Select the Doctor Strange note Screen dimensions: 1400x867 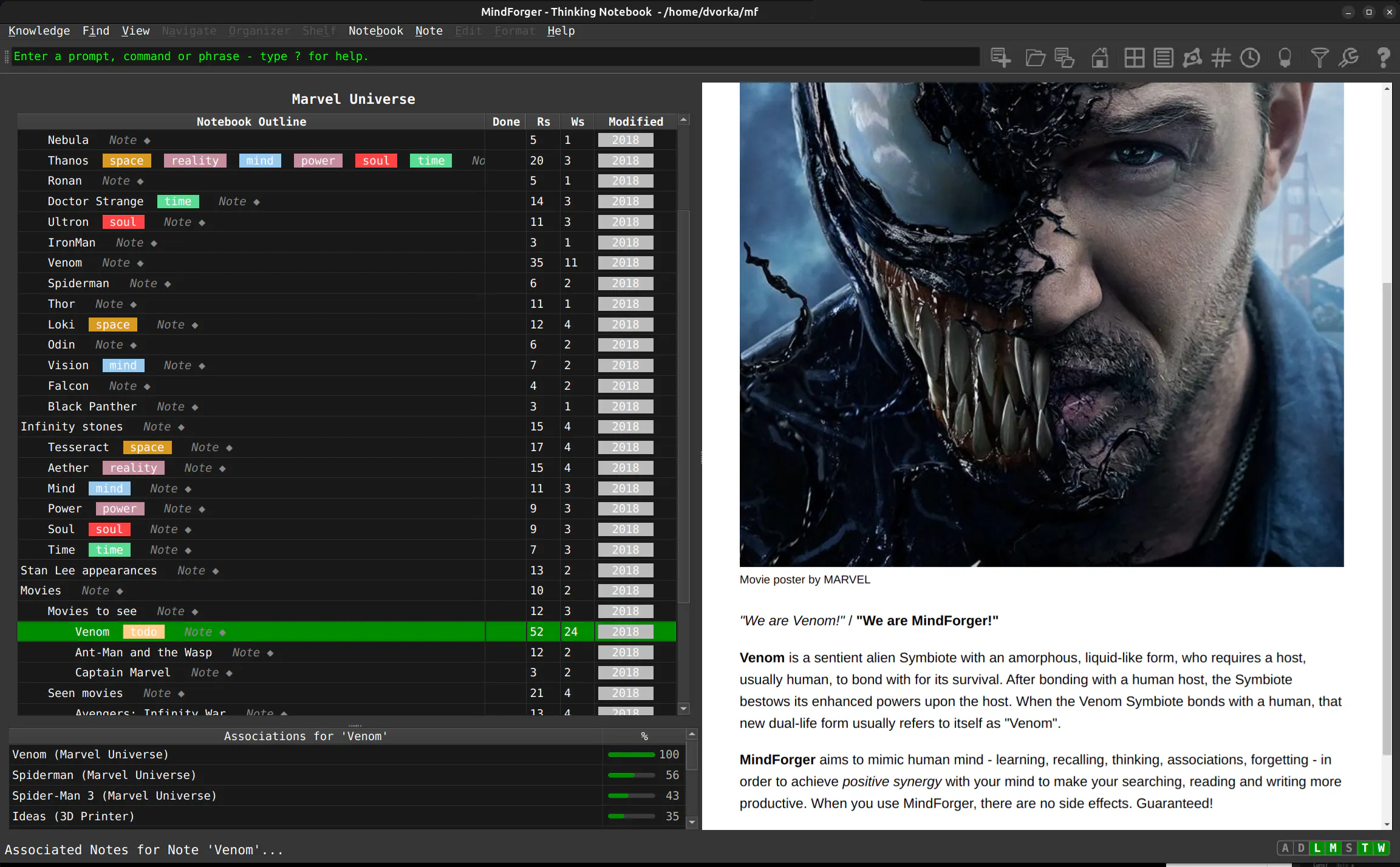pos(347,202)
